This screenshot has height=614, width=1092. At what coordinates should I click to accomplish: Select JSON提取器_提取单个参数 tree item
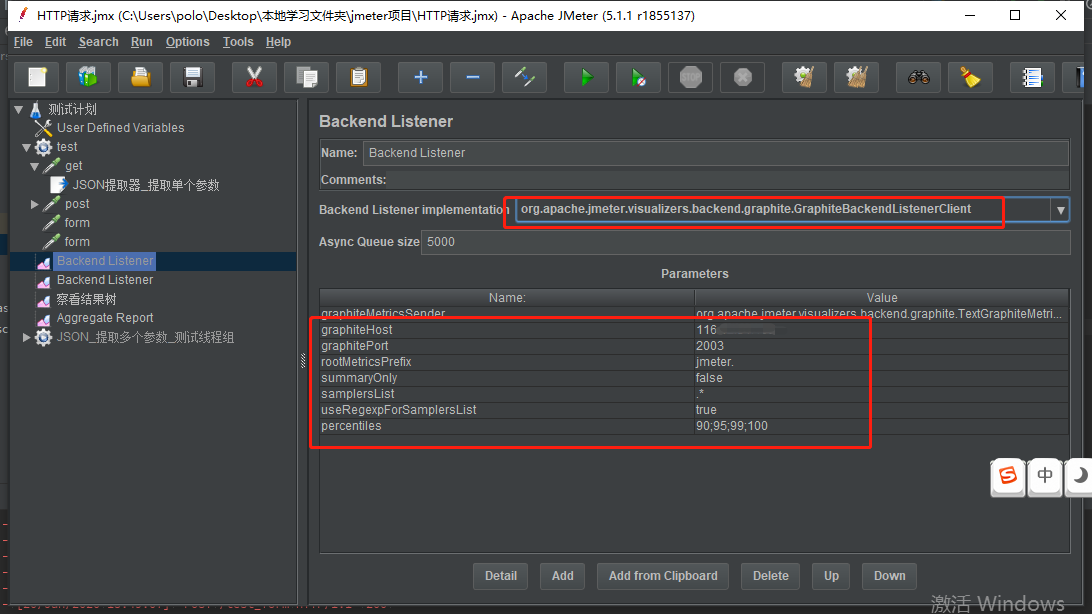tap(146, 185)
